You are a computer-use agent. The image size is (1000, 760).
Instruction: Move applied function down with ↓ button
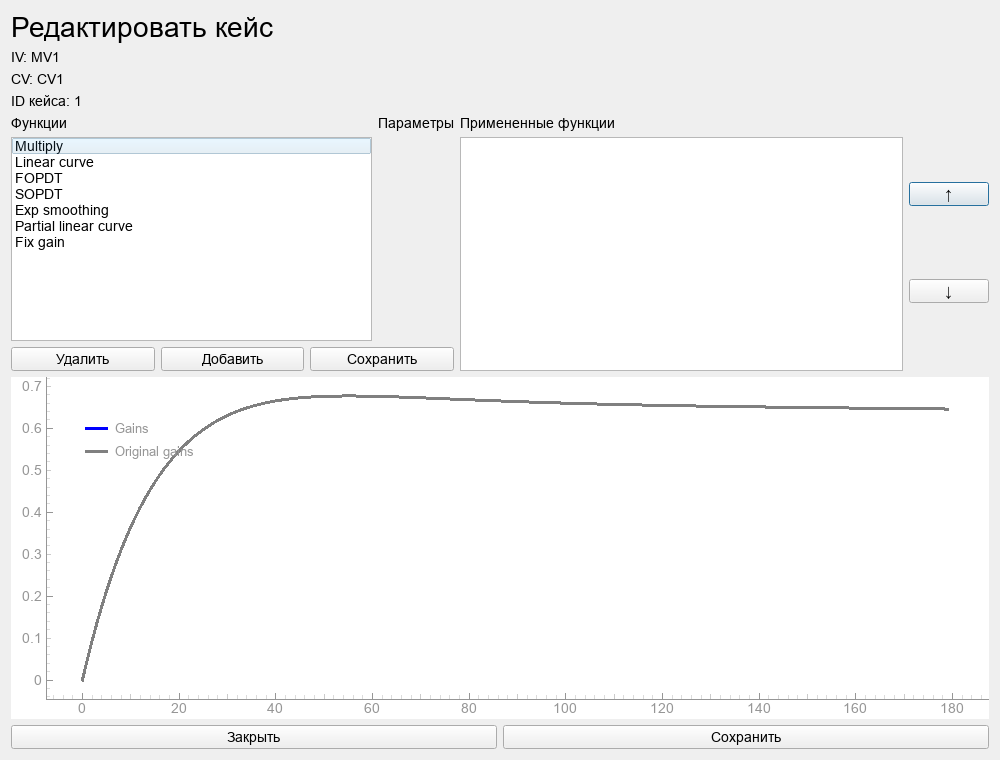click(x=948, y=291)
